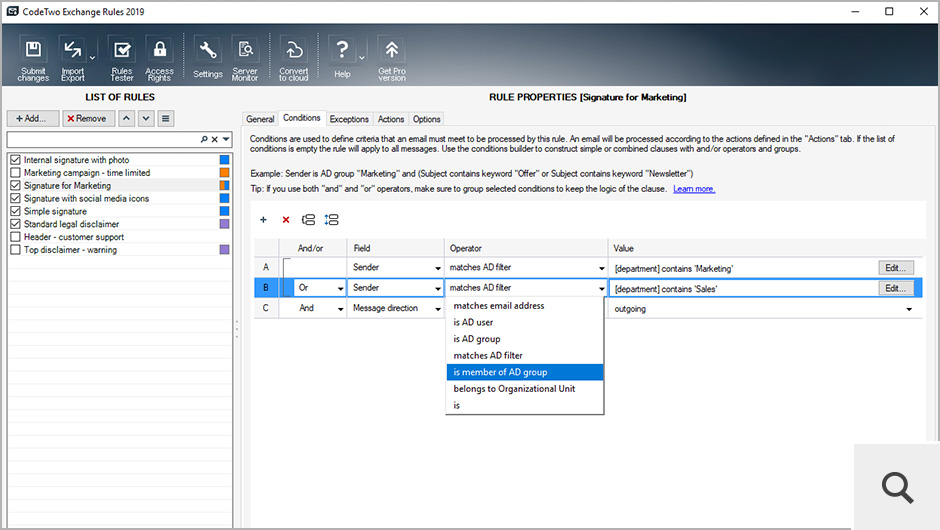Open the Options tab
The width and height of the screenshot is (940, 530).
tap(426, 119)
